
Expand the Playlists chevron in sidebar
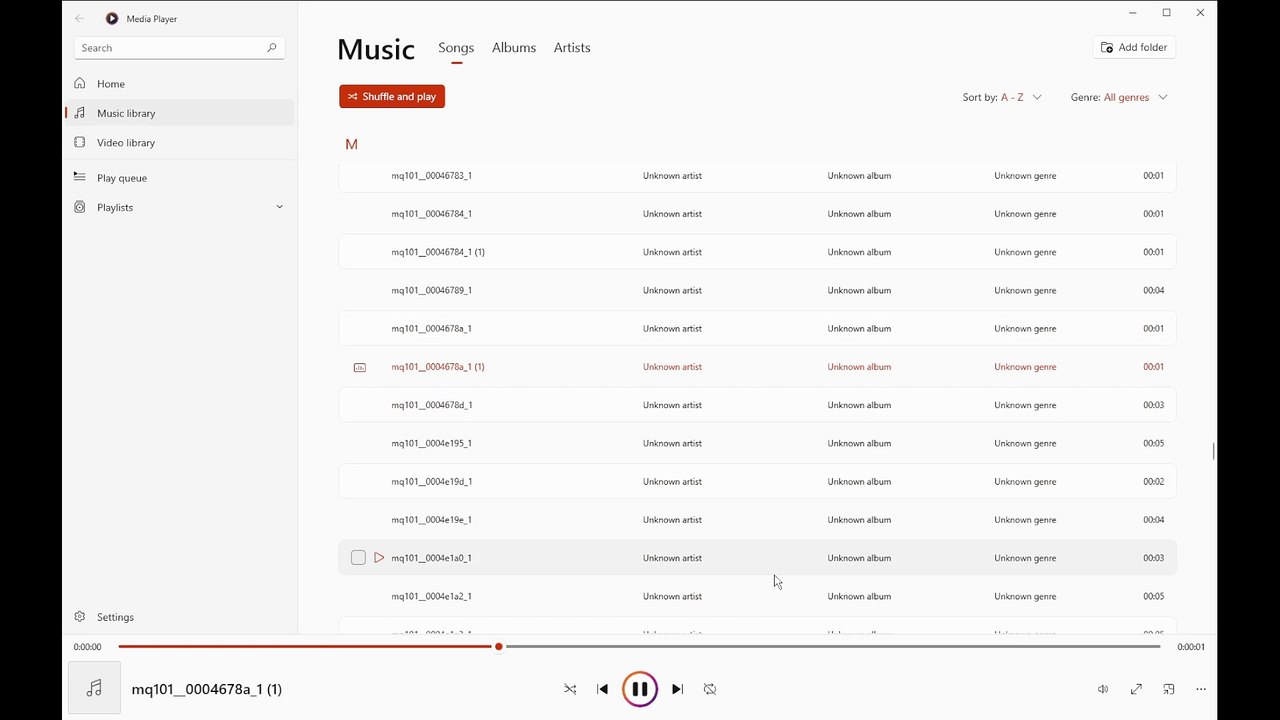tap(279, 207)
